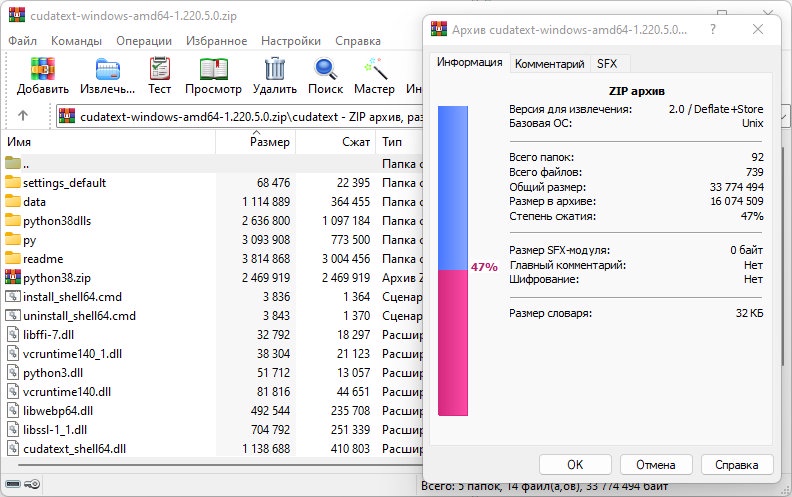Switch to the SFX tab

(607, 64)
